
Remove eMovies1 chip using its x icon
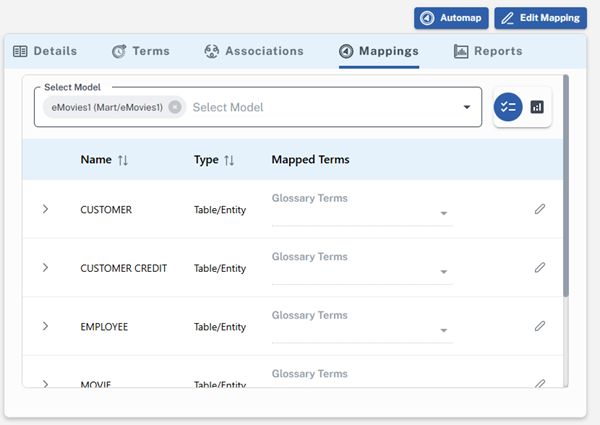click(x=175, y=107)
